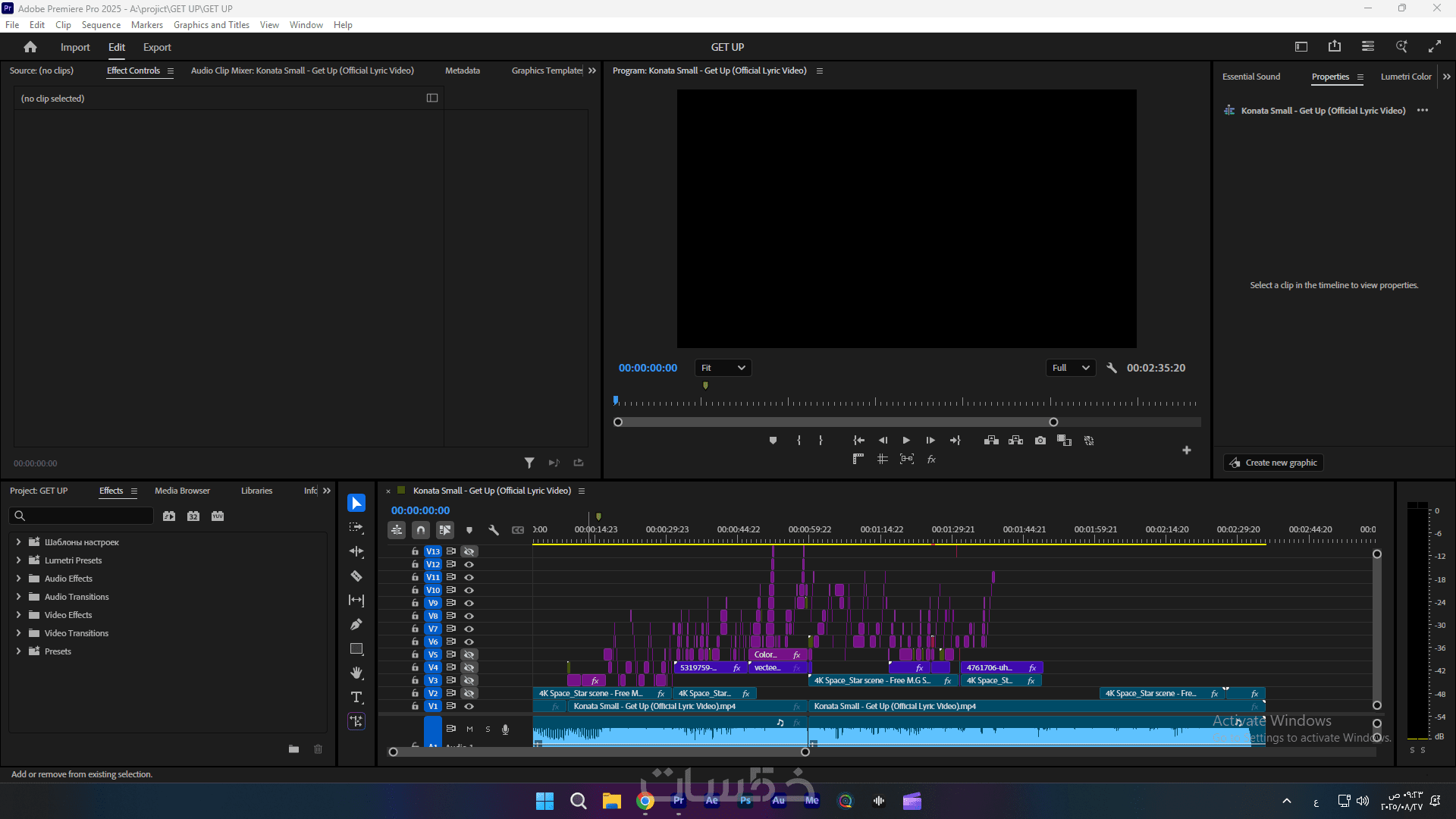This screenshot has height=819, width=1456.
Task: Open the Full playback resolution dropdown
Action: click(1070, 368)
